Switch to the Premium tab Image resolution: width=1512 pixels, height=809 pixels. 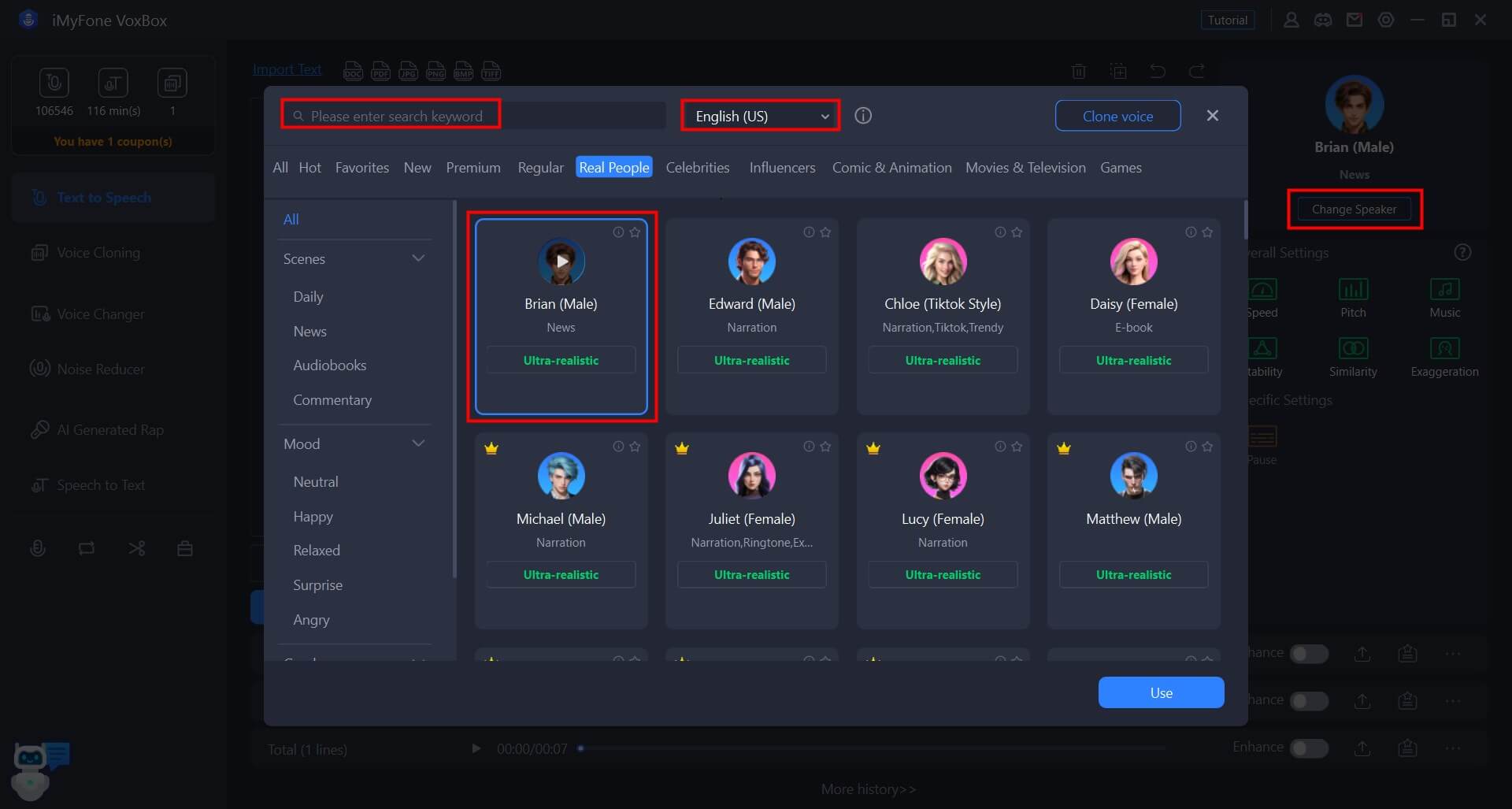pos(473,167)
